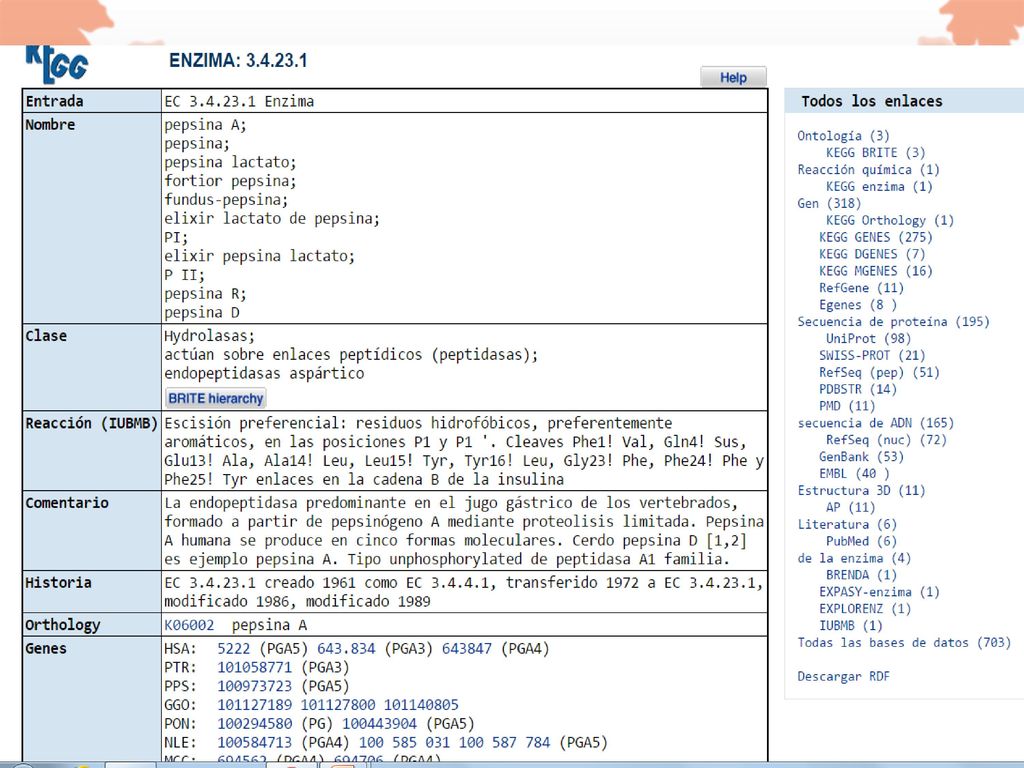
Task: Open the PubMed (6) link
Action: coord(861,541)
